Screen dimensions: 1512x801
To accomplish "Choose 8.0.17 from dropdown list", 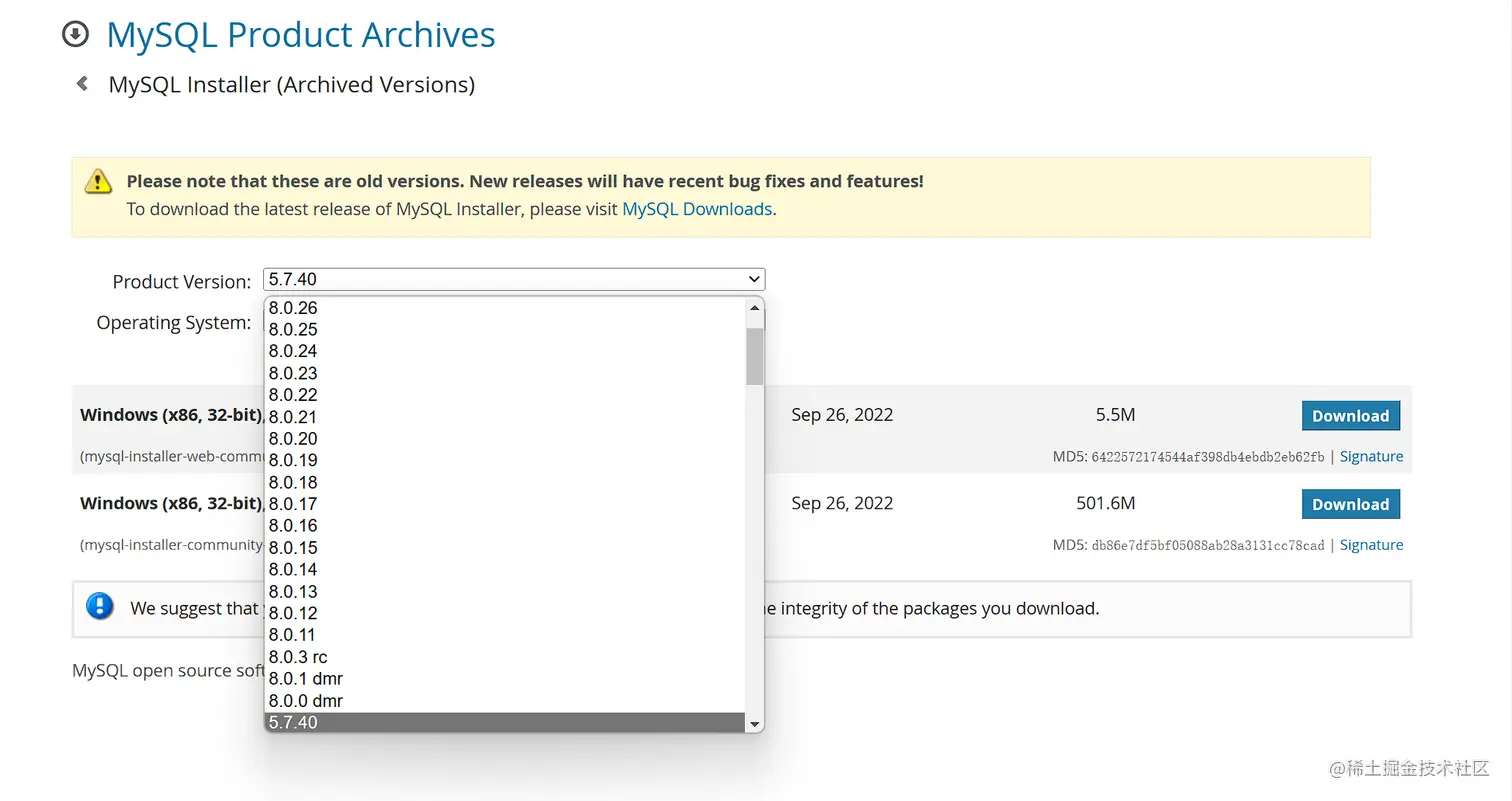I will click(505, 504).
